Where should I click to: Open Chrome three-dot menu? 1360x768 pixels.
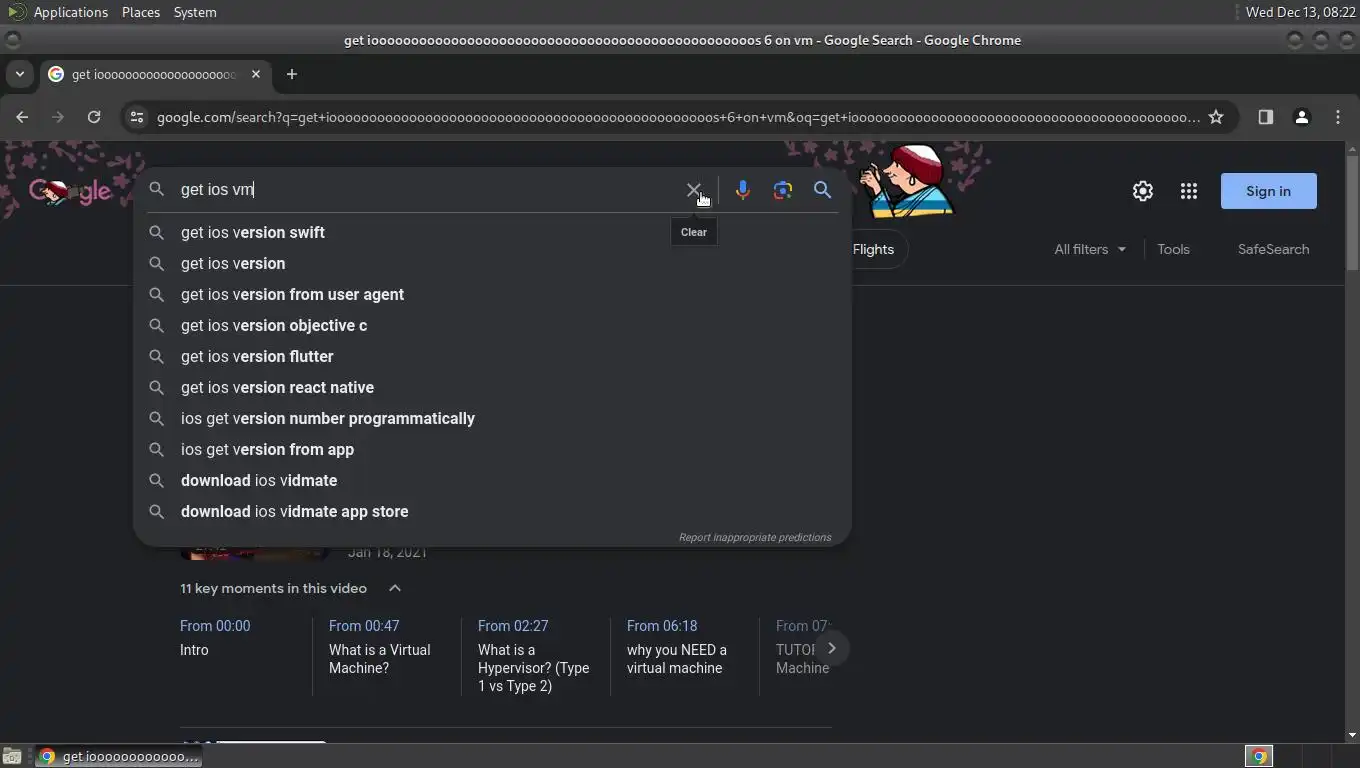(x=1338, y=117)
